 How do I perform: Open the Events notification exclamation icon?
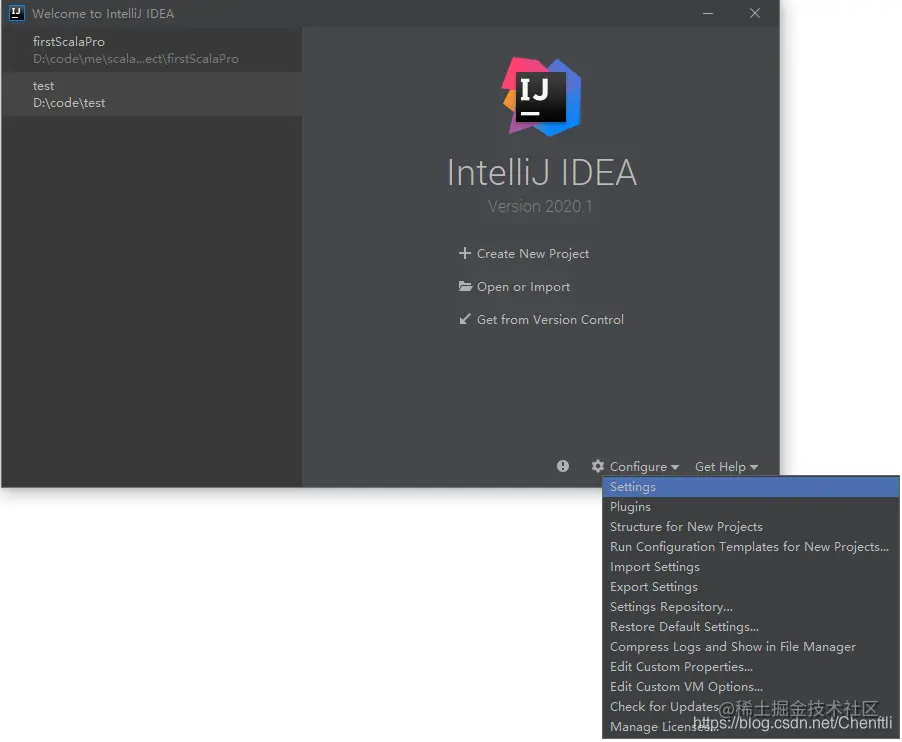563,466
